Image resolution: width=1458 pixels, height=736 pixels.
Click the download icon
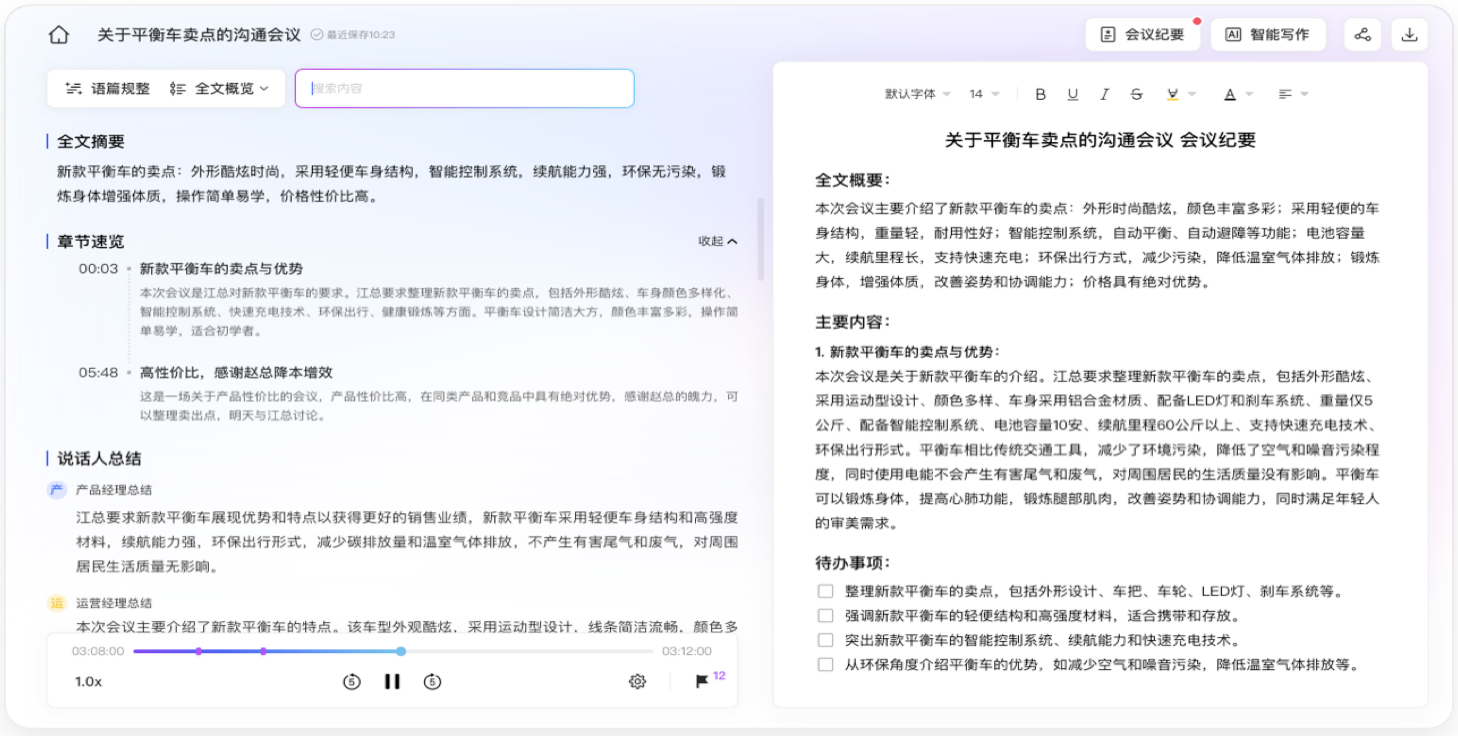(x=1409, y=35)
